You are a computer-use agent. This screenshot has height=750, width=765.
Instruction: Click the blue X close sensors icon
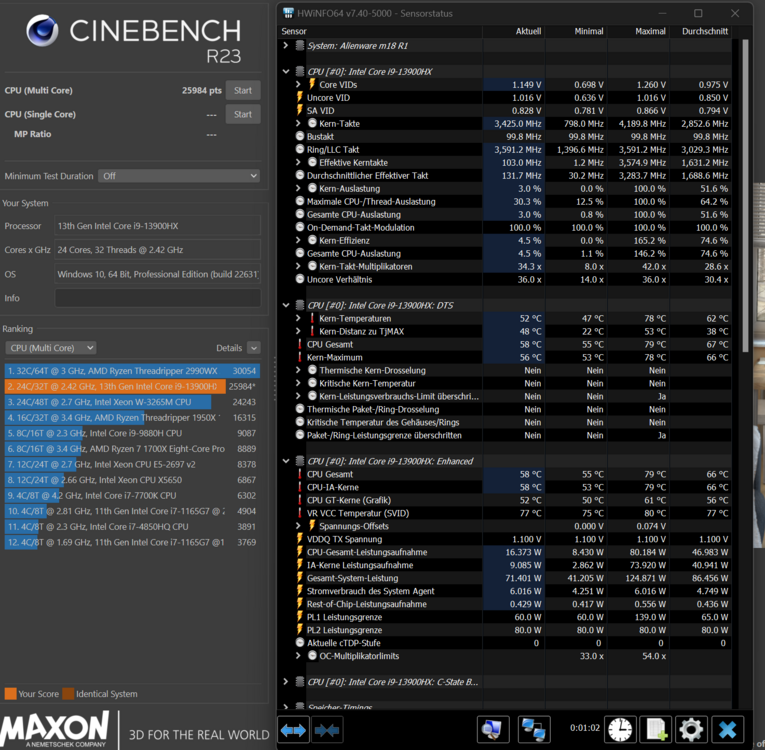(x=729, y=729)
